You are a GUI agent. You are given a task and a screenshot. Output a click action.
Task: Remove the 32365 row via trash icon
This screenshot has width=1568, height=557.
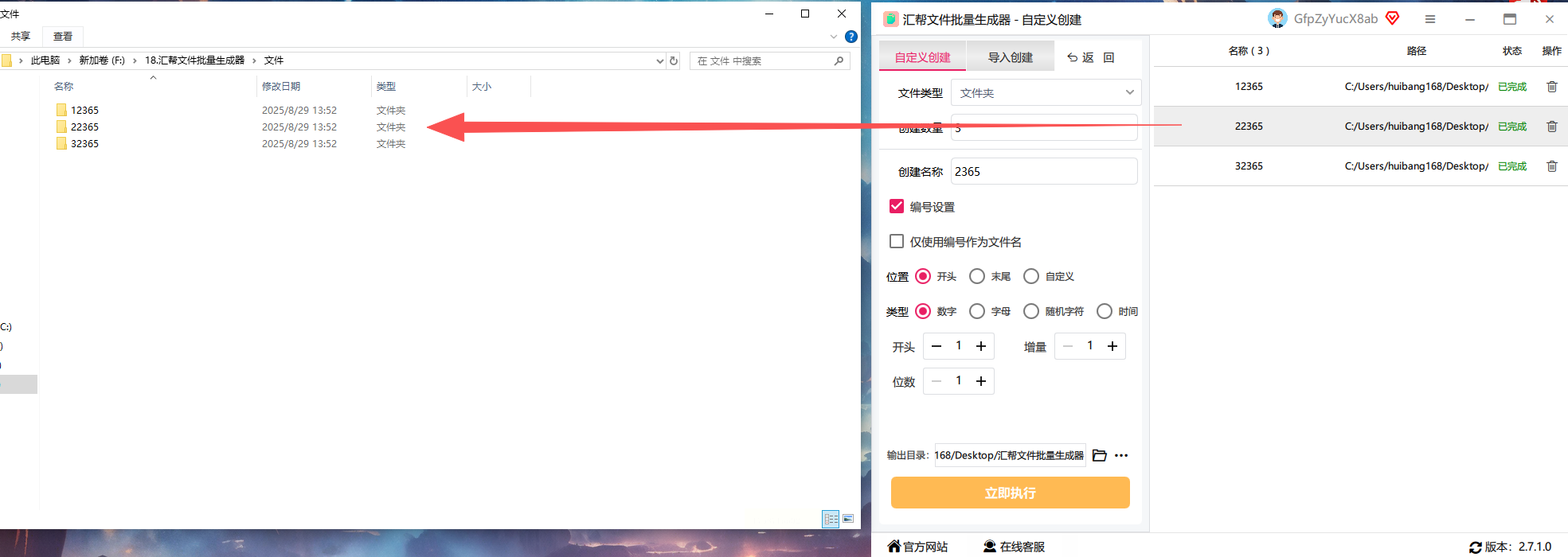(x=1551, y=166)
